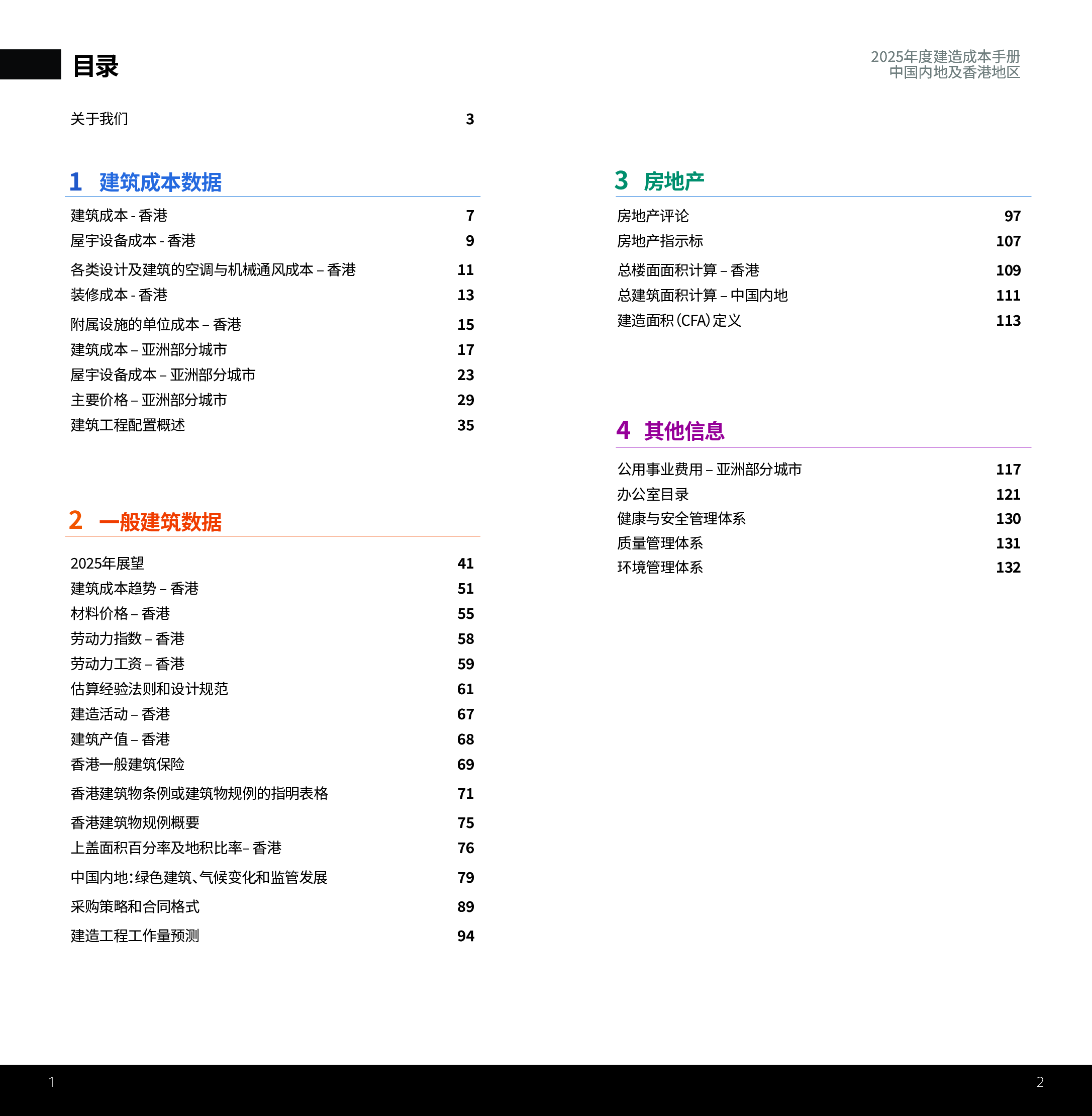Viewport: 1092px width, 1116px height.
Task: Click the footer page number 2
Action: tap(1040, 1082)
